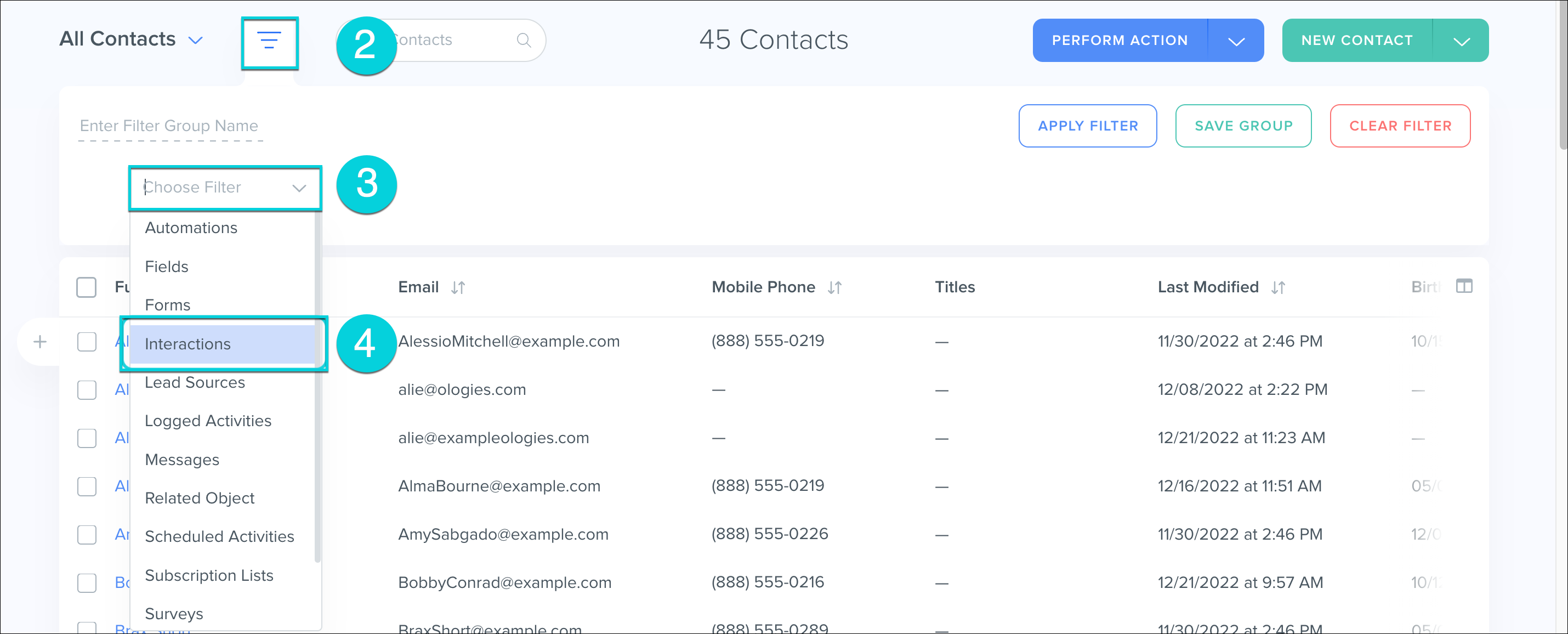Sort by Mobile Phone column
The width and height of the screenshot is (1568, 634).
834,287
